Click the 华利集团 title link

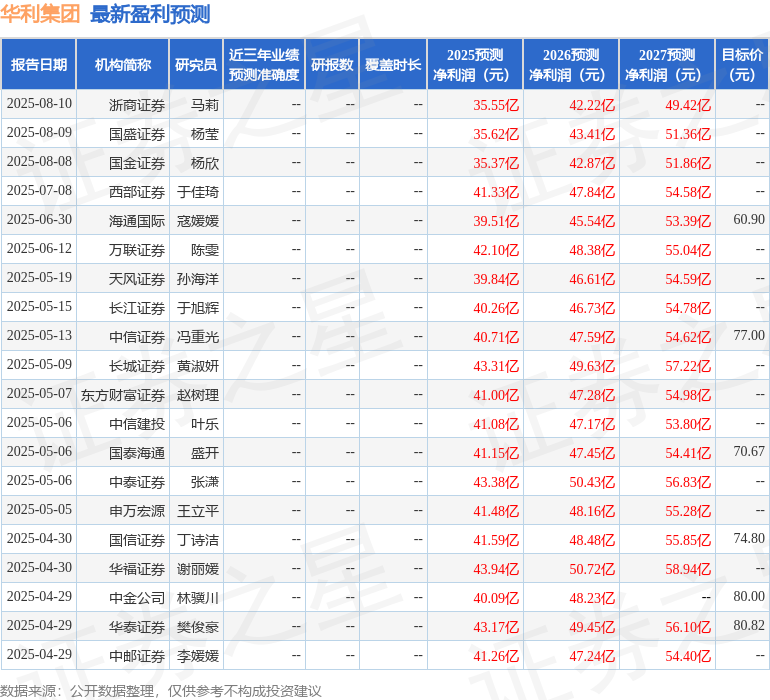click(41, 14)
